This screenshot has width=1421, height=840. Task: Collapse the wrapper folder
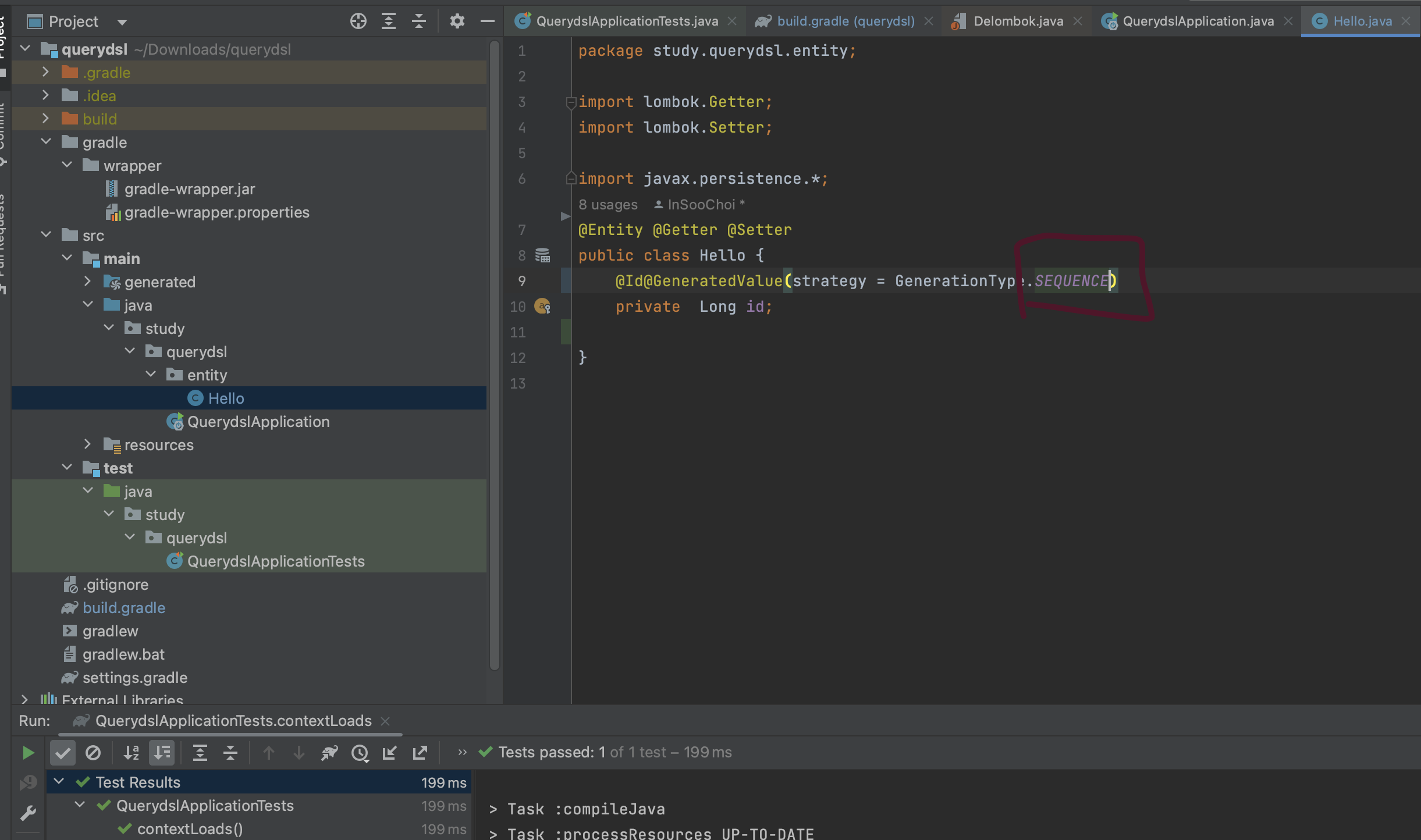(67, 165)
